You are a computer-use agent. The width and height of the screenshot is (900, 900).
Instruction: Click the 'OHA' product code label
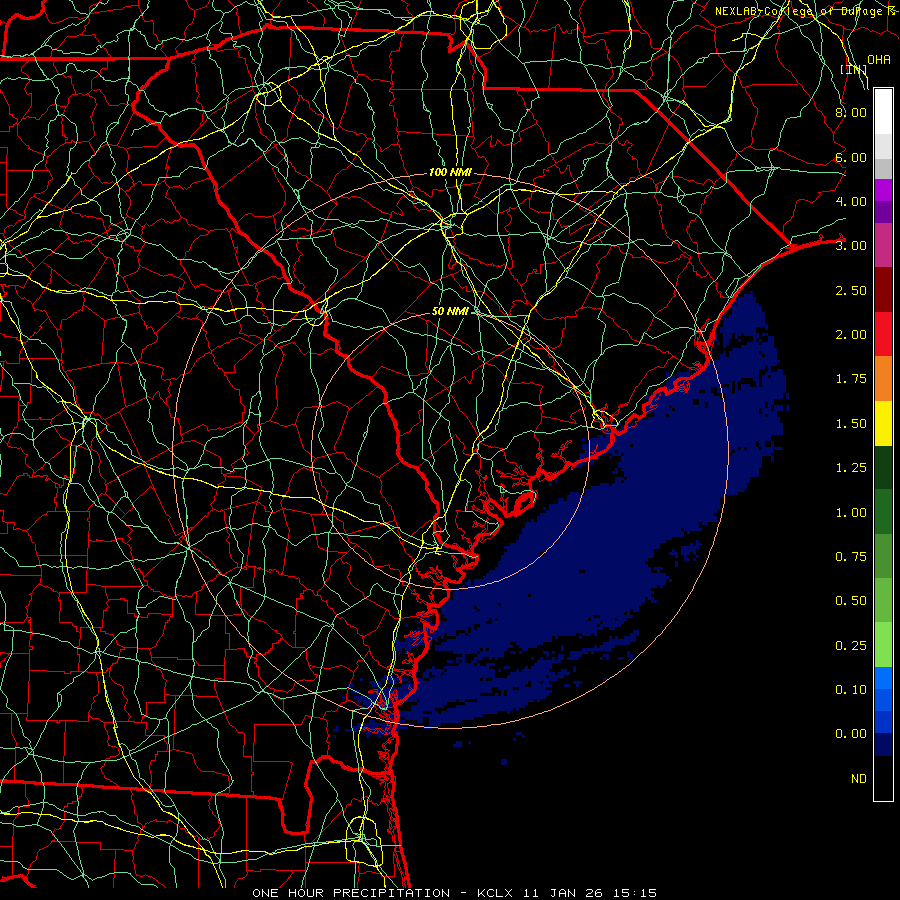click(x=879, y=59)
